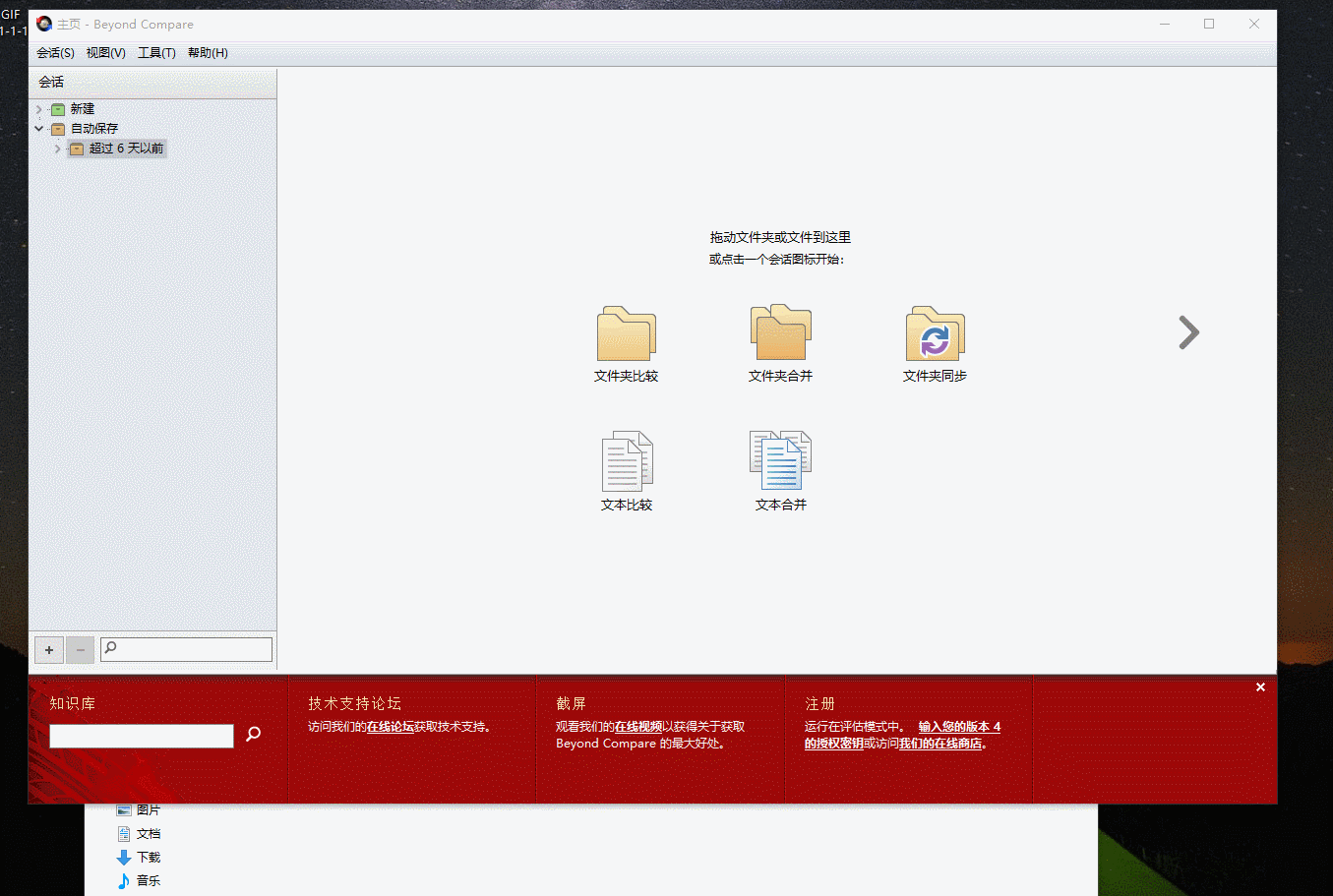
Task: Select the 新建 tree item label
Action: point(83,109)
